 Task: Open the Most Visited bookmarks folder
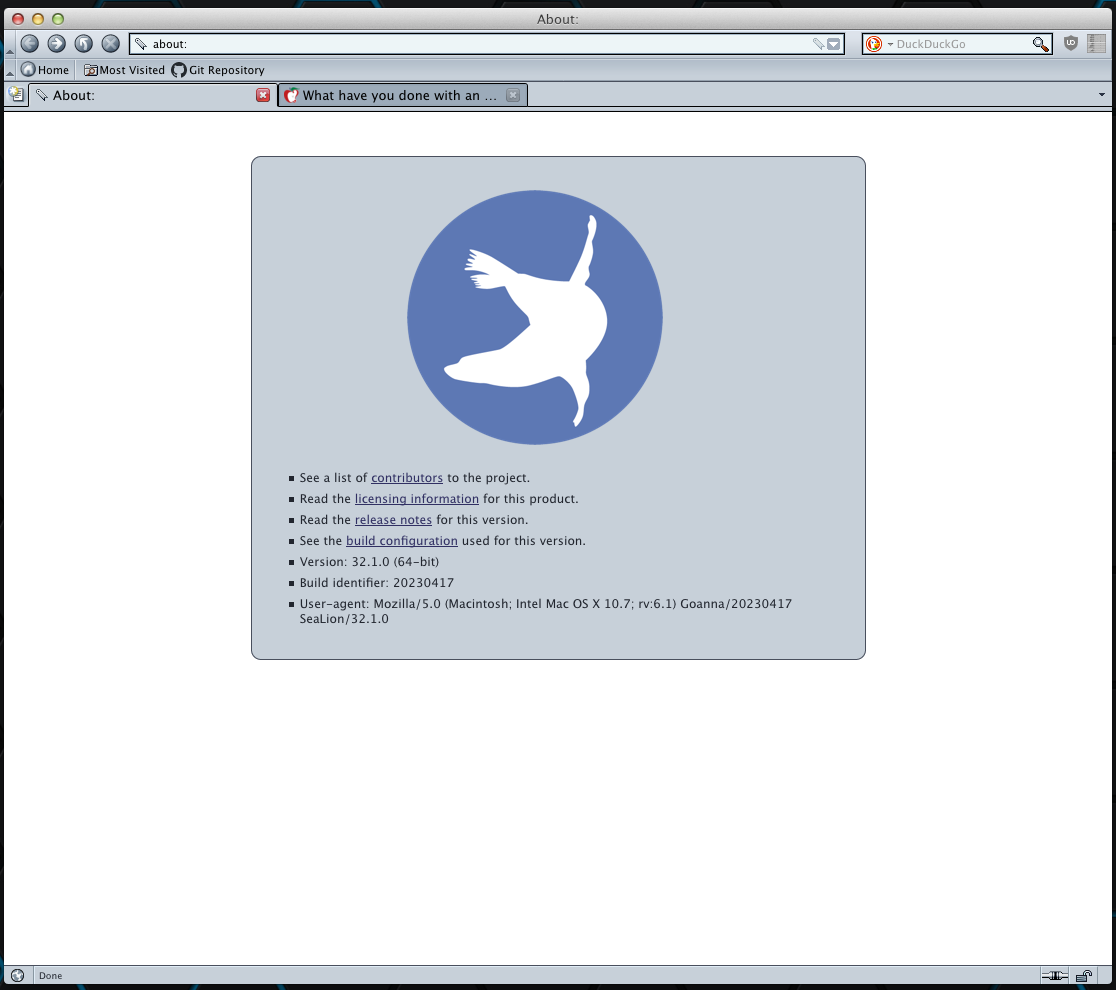[124, 70]
